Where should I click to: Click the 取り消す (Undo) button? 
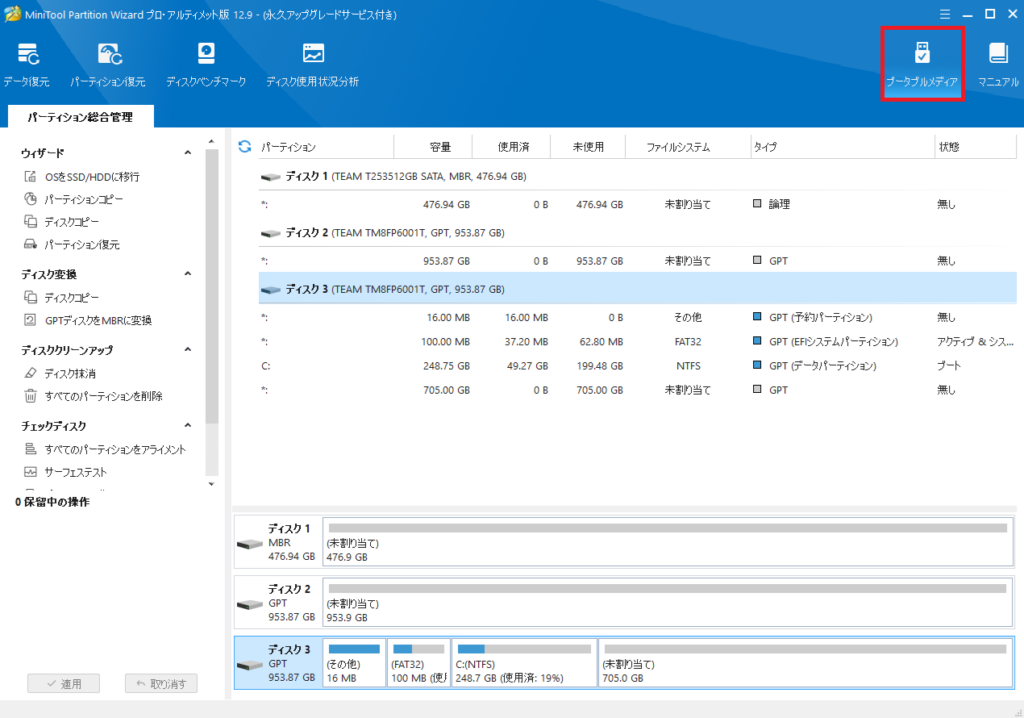[161, 683]
